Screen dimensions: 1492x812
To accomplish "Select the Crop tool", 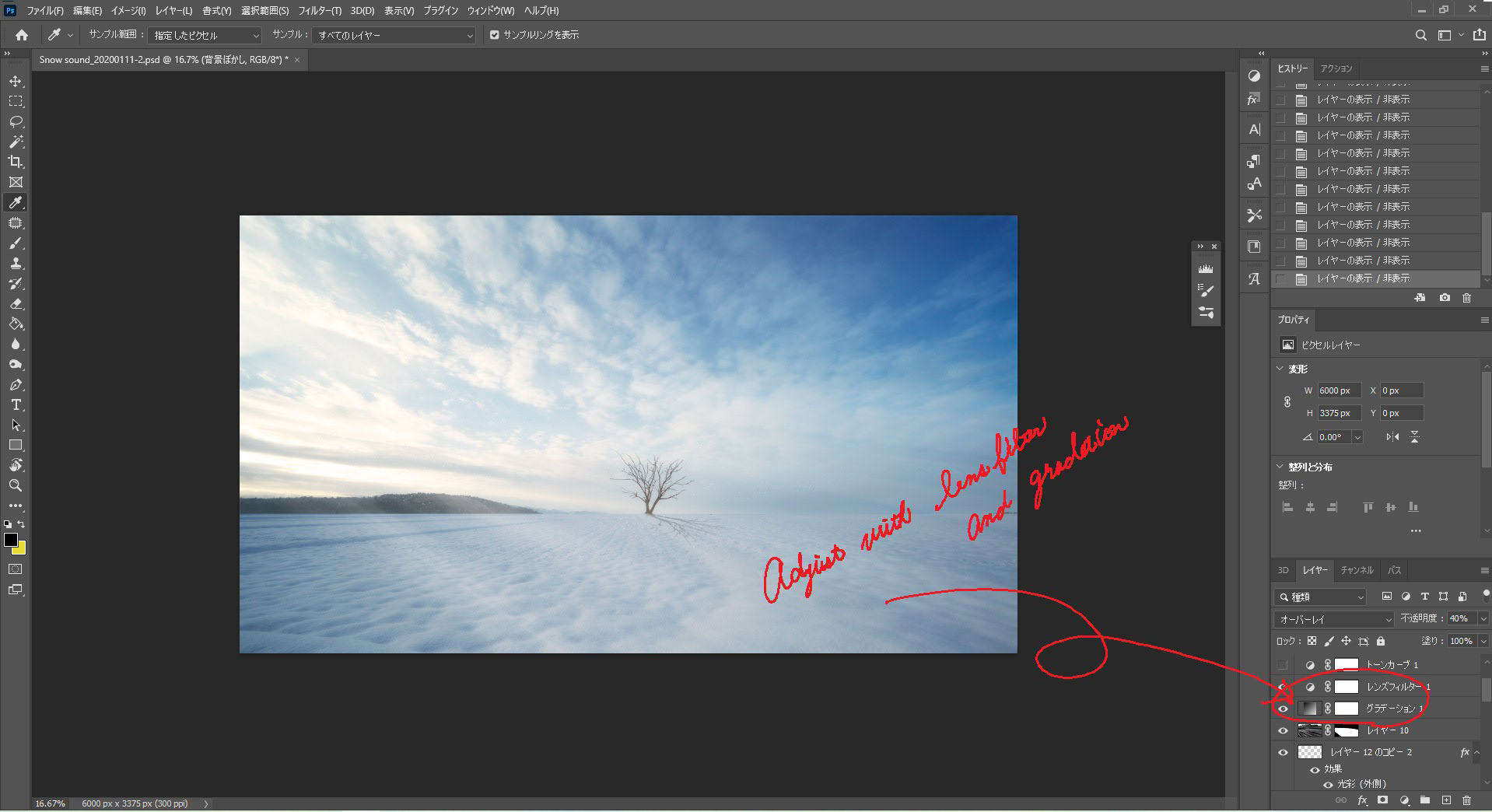I will tap(16, 162).
